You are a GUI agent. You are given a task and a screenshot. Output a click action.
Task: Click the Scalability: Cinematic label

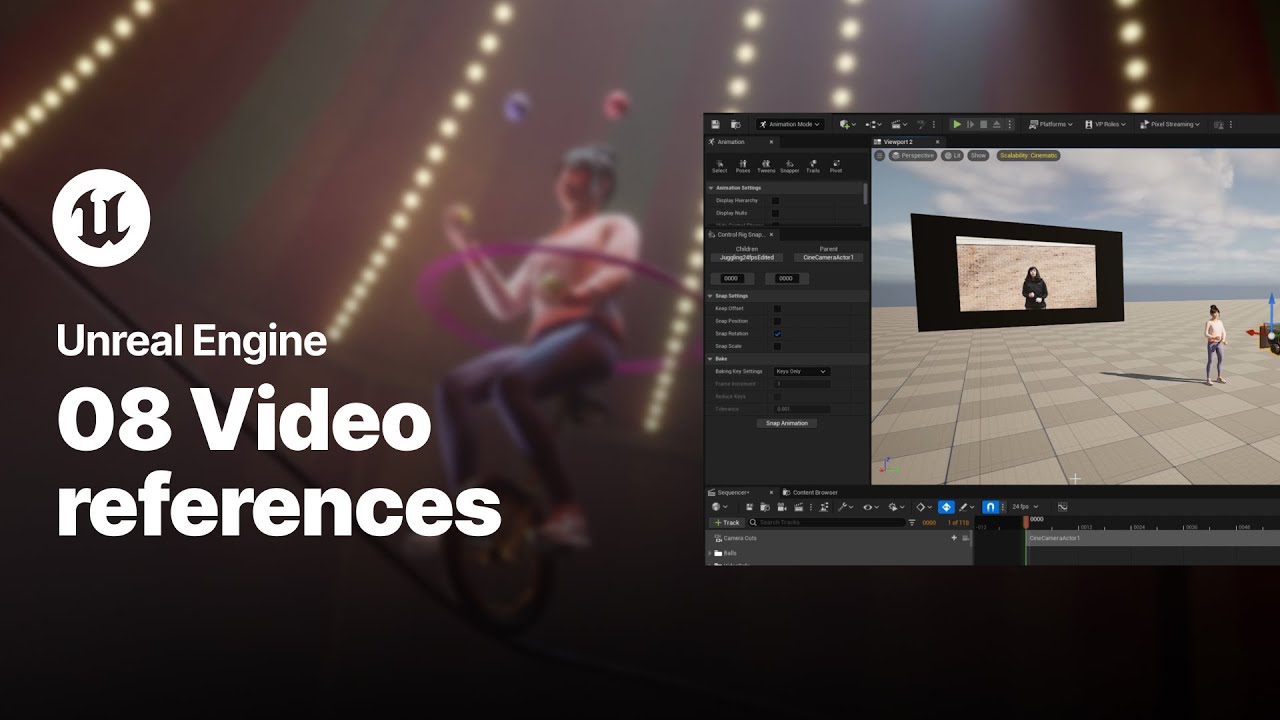point(1028,155)
